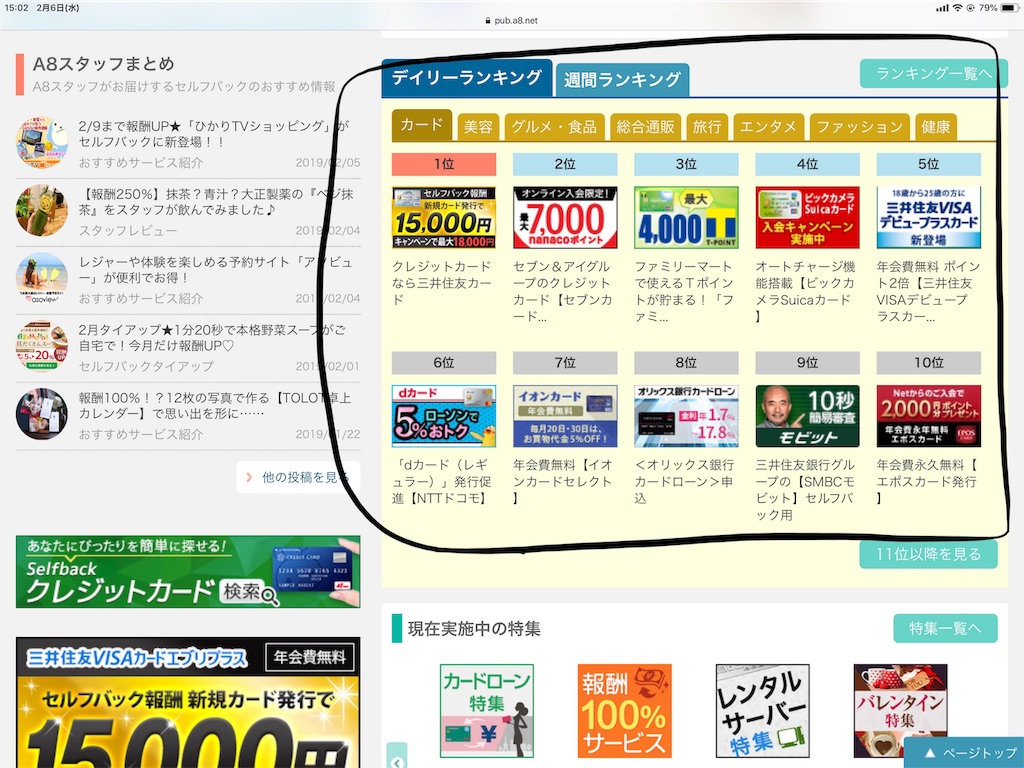Open the セブン&アイグループのクレジットカード link
The height and width of the screenshot is (768, 1024).
point(564,291)
